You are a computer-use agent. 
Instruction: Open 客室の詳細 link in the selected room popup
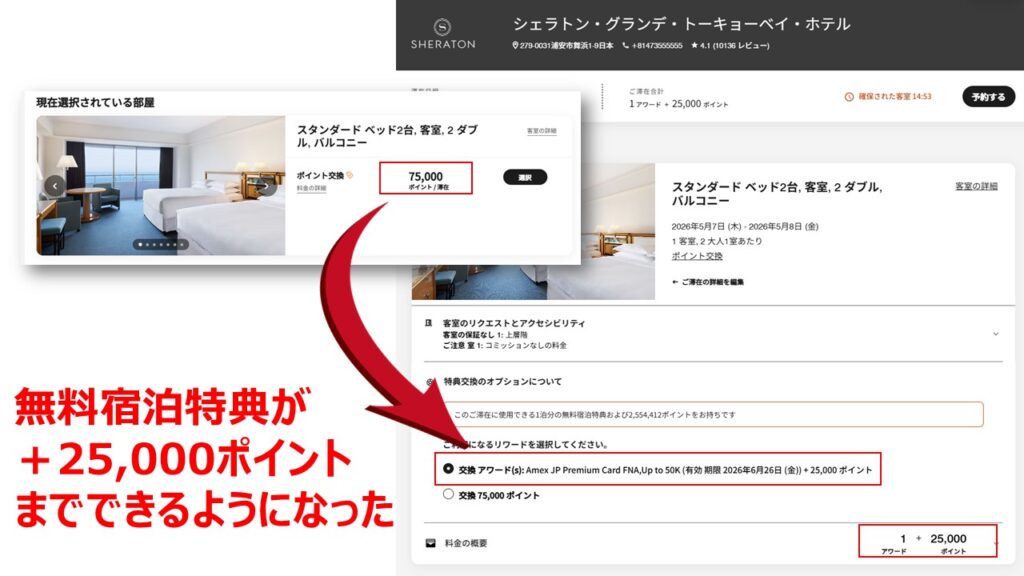541,131
